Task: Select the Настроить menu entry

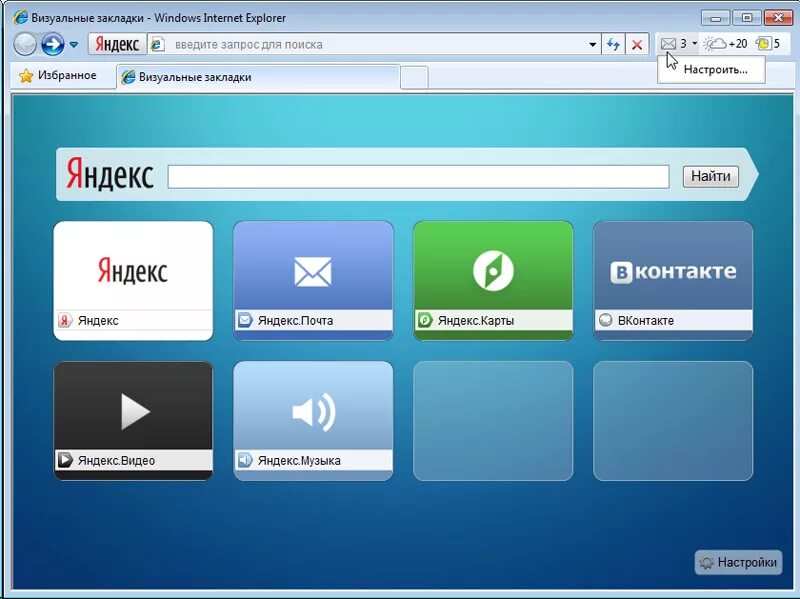Action: (x=711, y=70)
